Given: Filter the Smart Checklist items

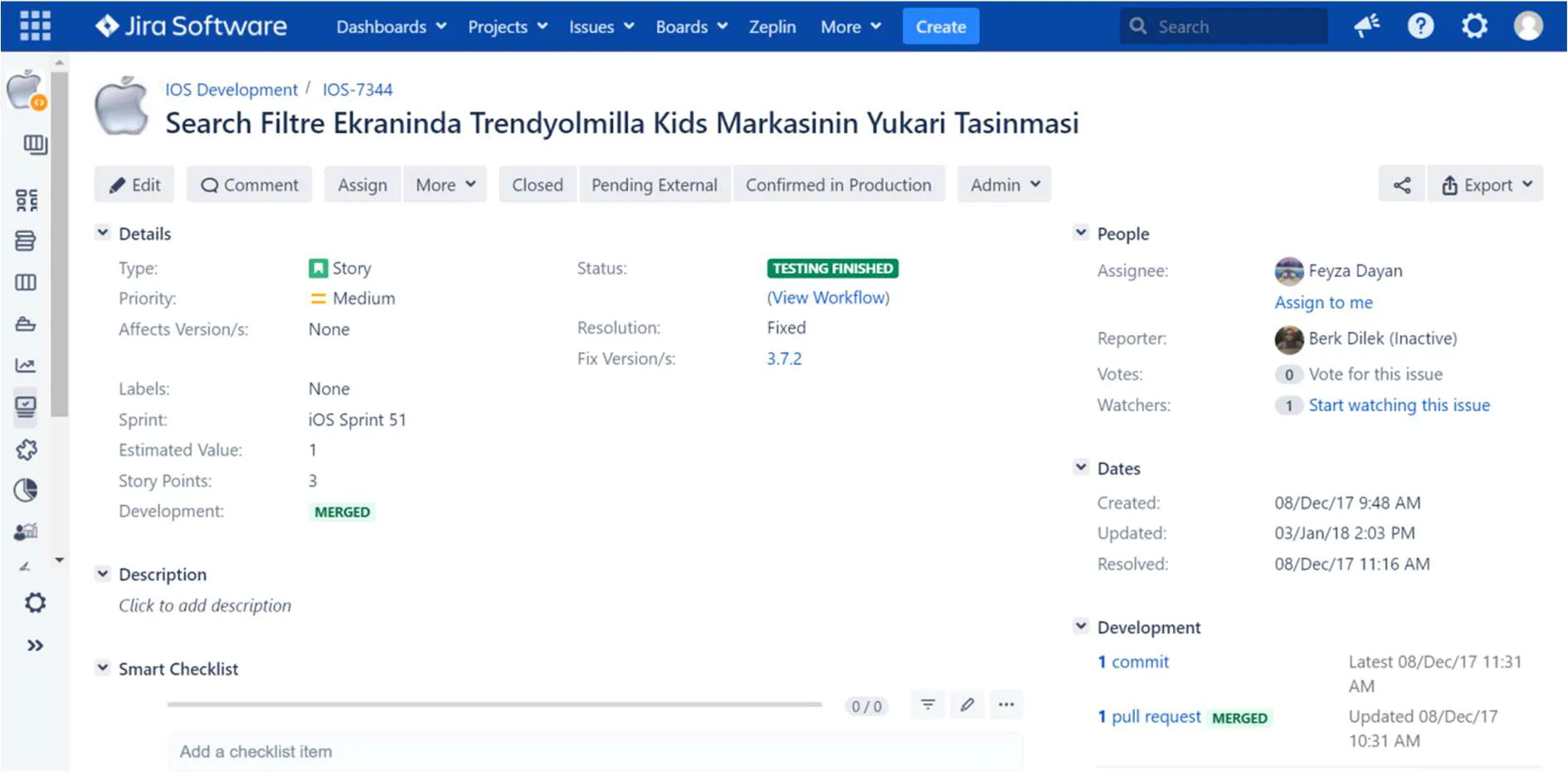Looking at the screenshot, I should point(928,705).
